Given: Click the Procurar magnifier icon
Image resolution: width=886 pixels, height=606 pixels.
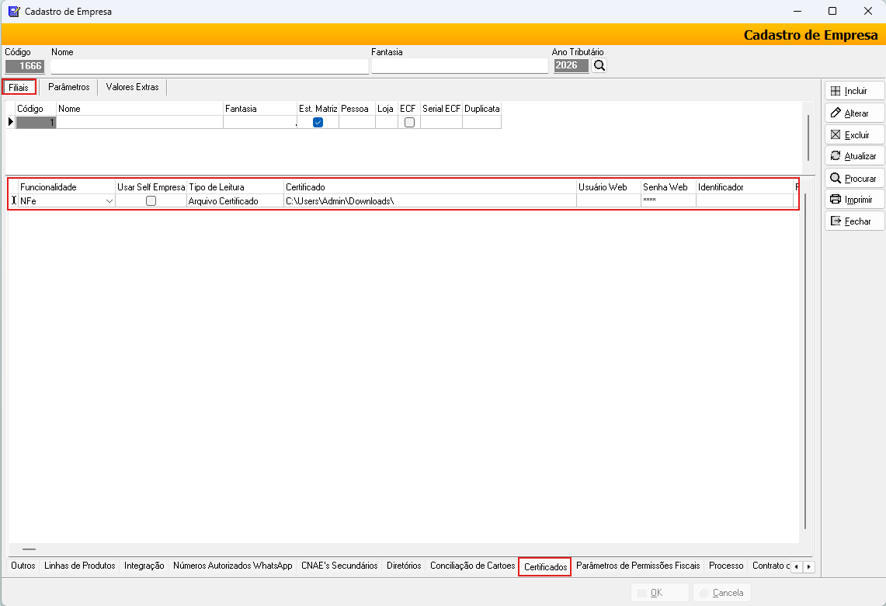Looking at the screenshot, I should click(x=835, y=178).
